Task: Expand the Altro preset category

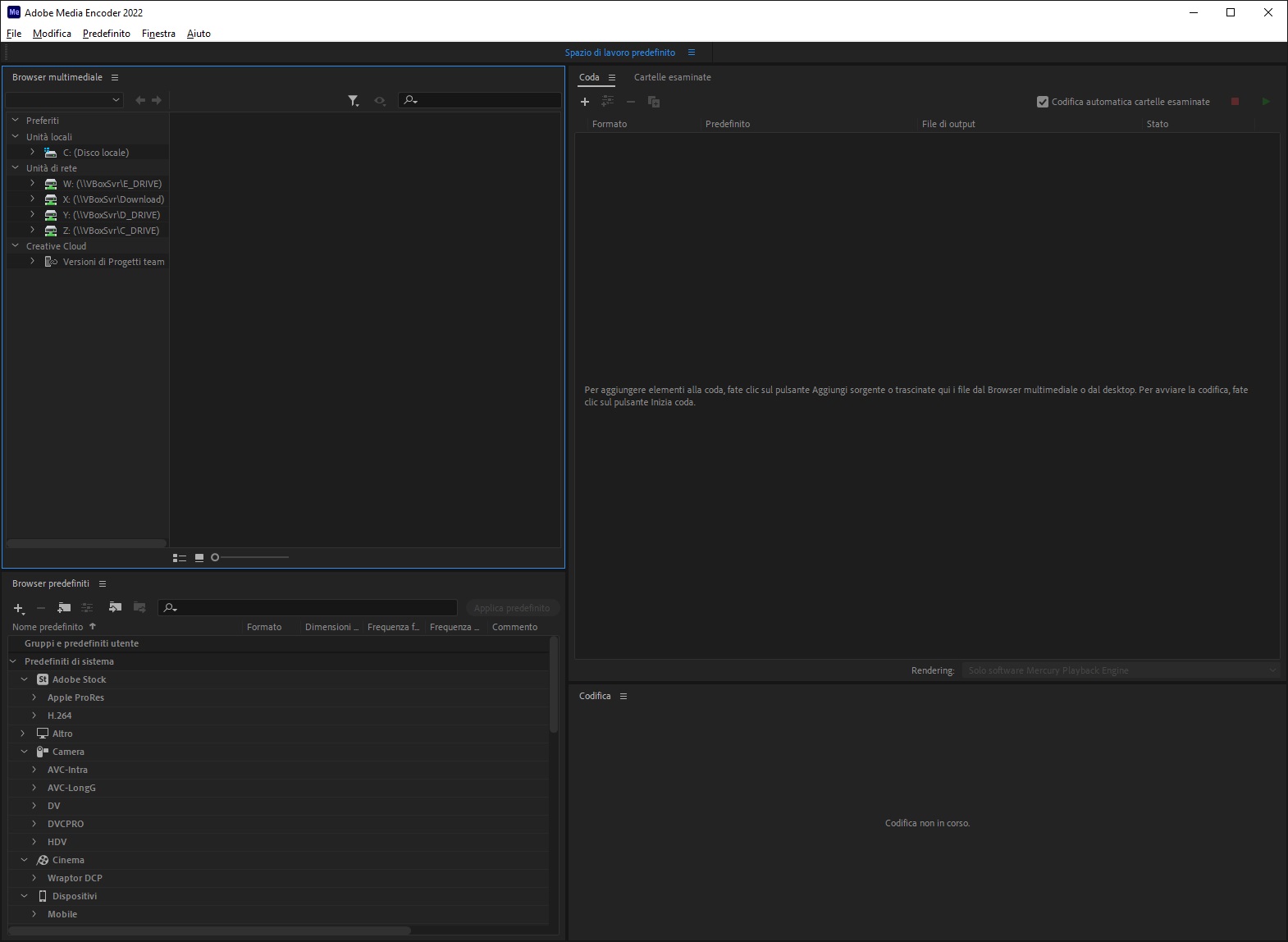Action: [23, 734]
